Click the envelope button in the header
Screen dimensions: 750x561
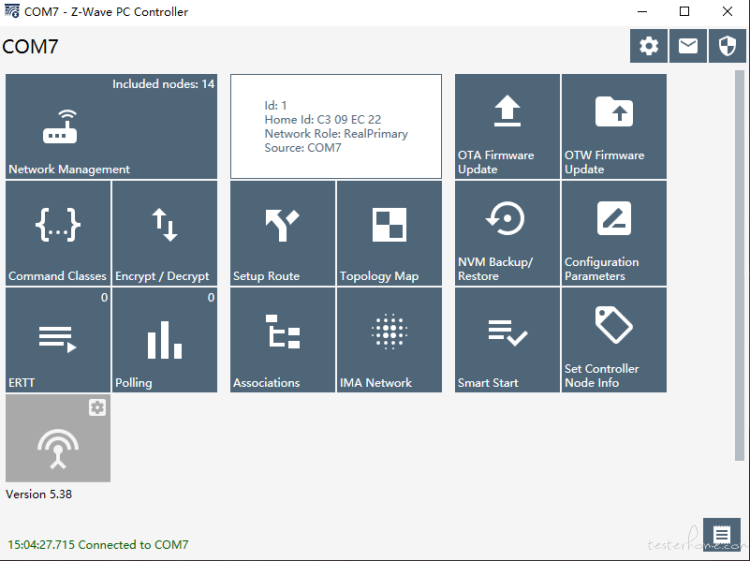tap(688, 46)
